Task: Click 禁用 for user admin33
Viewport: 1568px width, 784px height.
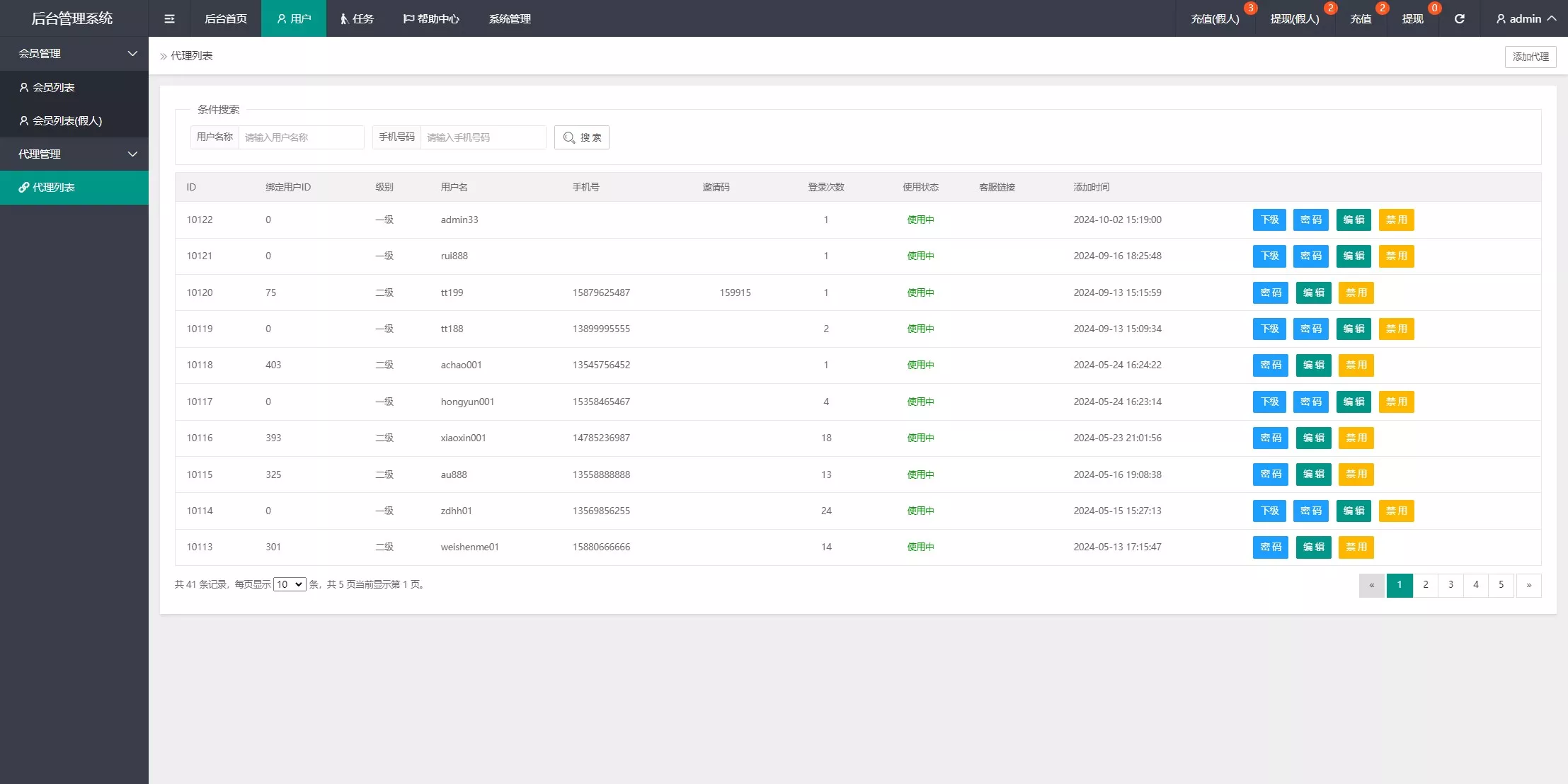Action: coord(1396,220)
